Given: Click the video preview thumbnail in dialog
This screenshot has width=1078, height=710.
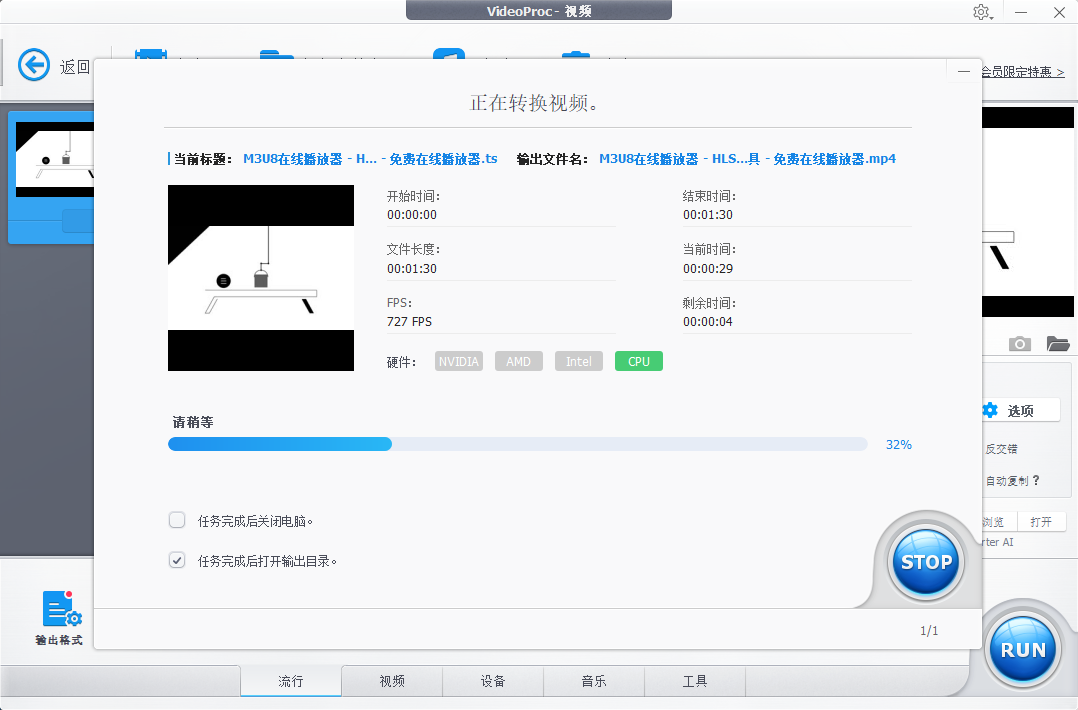Looking at the screenshot, I should point(261,278).
